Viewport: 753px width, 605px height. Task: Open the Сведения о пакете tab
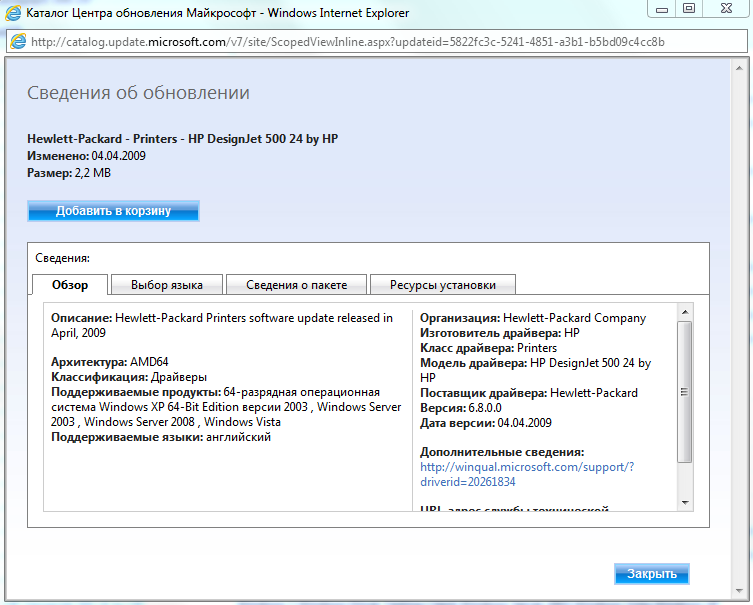(x=296, y=285)
